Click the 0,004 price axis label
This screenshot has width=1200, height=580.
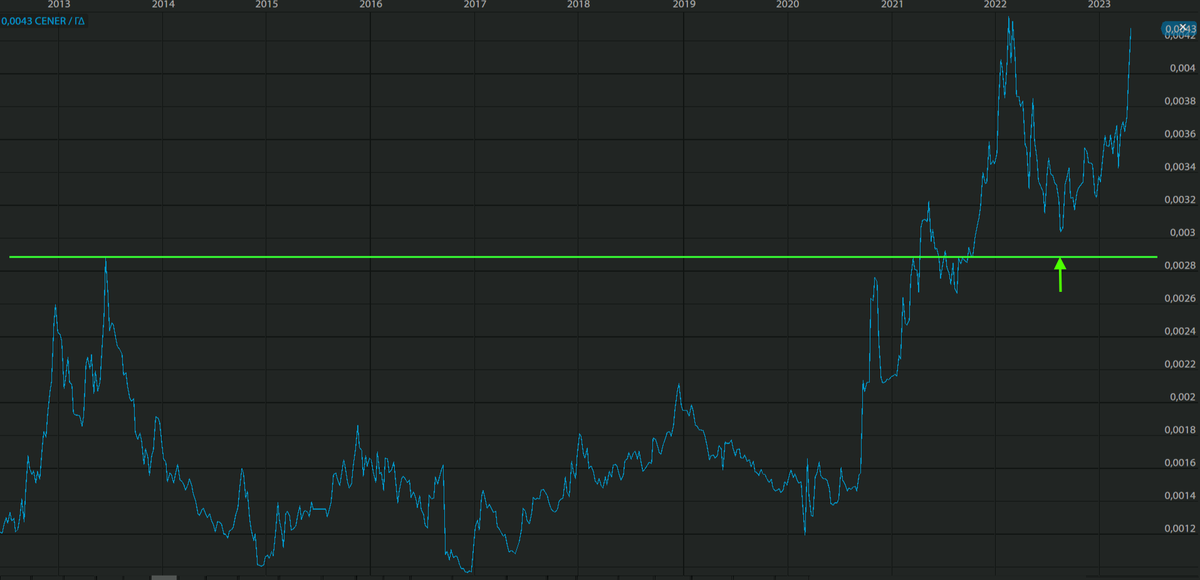pos(1182,68)
